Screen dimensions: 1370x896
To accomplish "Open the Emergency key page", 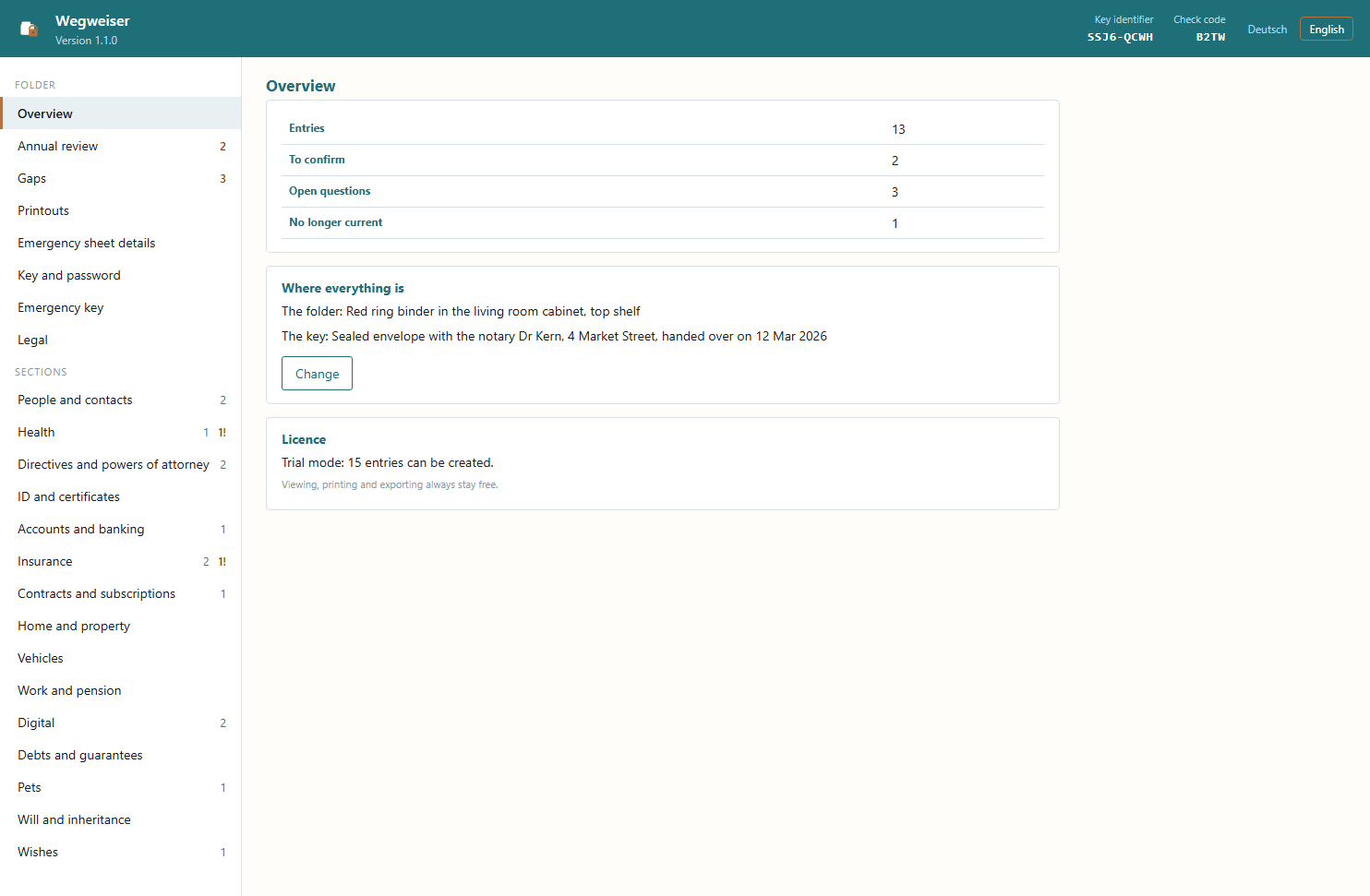I will click(120, 307).
